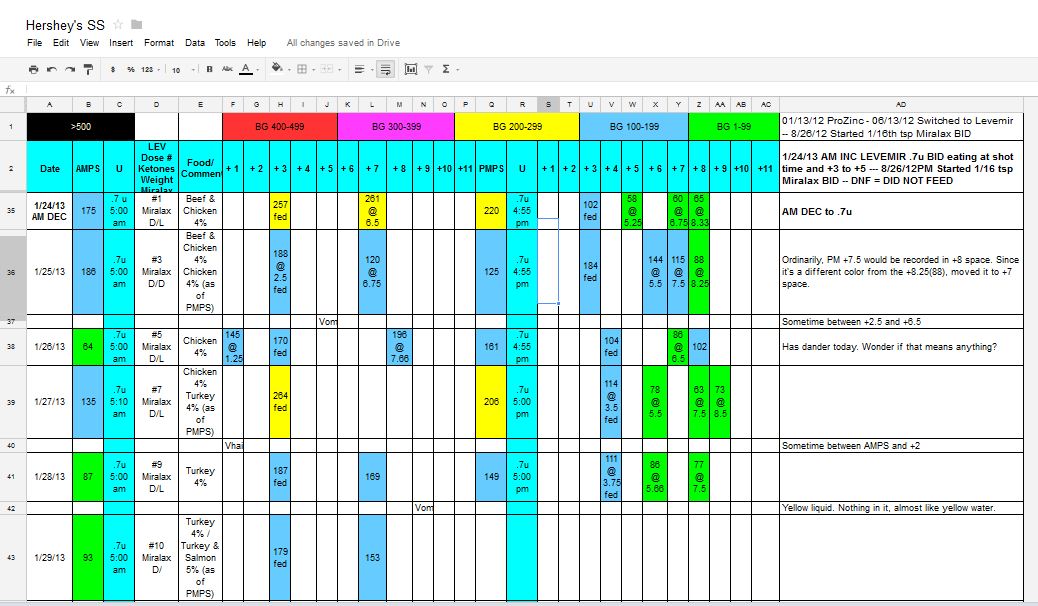Screen dimensions: 1038x606
Task: Open the Format menu
Action: [159, 43]
